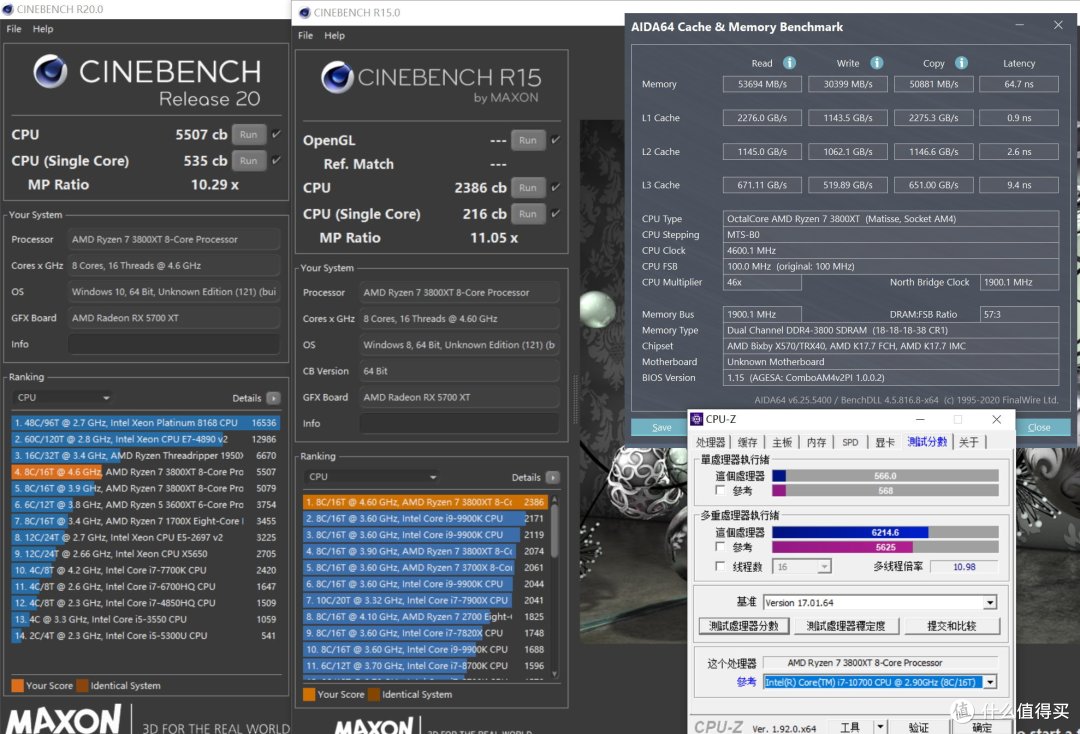
Task: Click the R15 Info input field
Action: (459, 423)
